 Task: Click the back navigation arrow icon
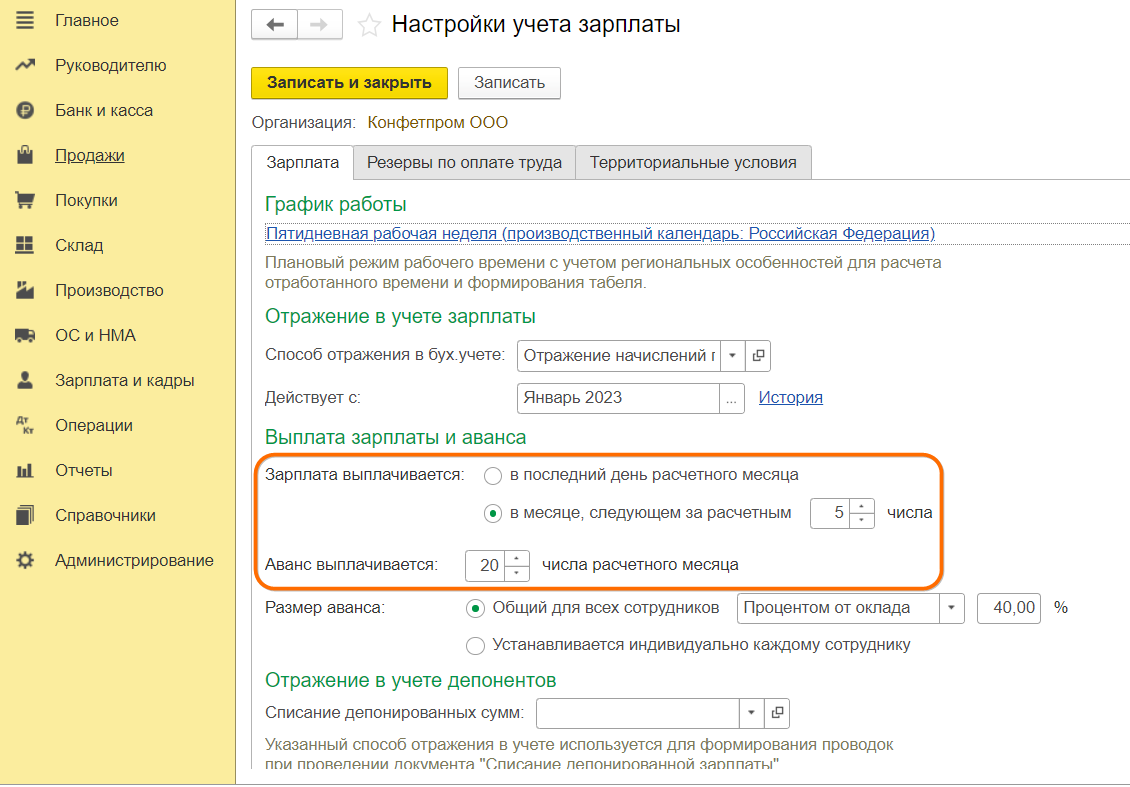tap(274, 25)
